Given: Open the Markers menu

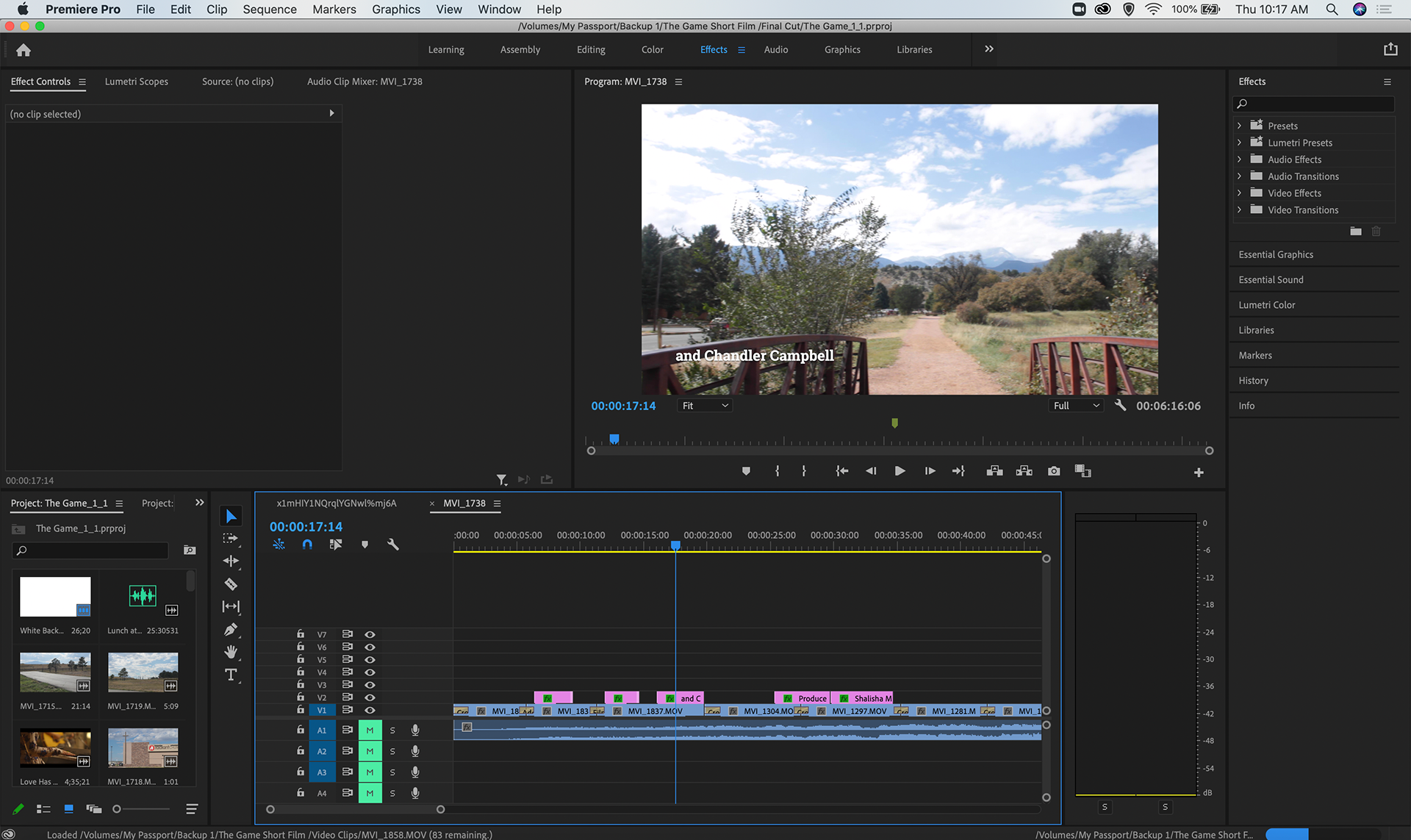Looking at the screenshot, I should 334,10.
